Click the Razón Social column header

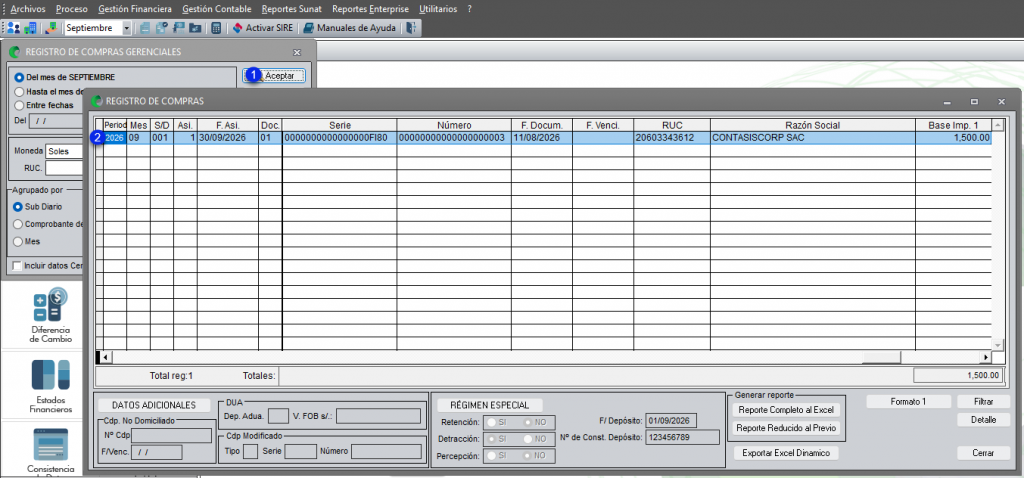pos(813,125)
